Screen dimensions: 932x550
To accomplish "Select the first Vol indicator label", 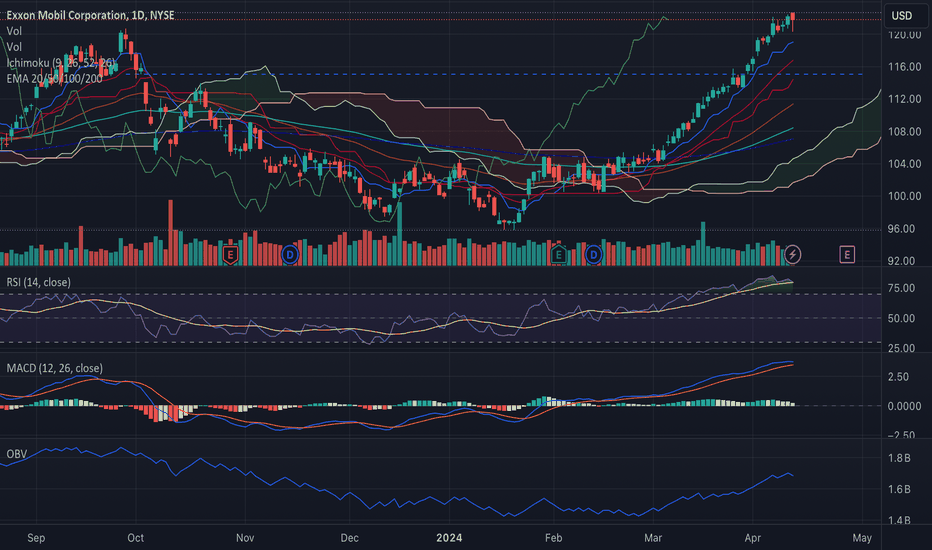I will [x=14, y=31].
